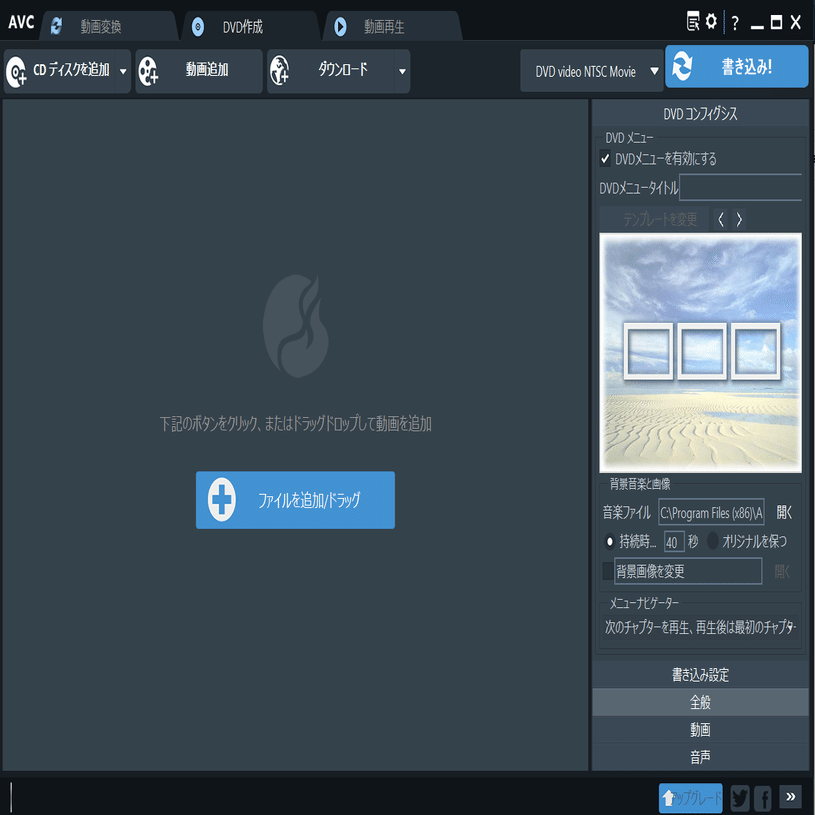Select the 動画 burn settings section

click(700, 729)
